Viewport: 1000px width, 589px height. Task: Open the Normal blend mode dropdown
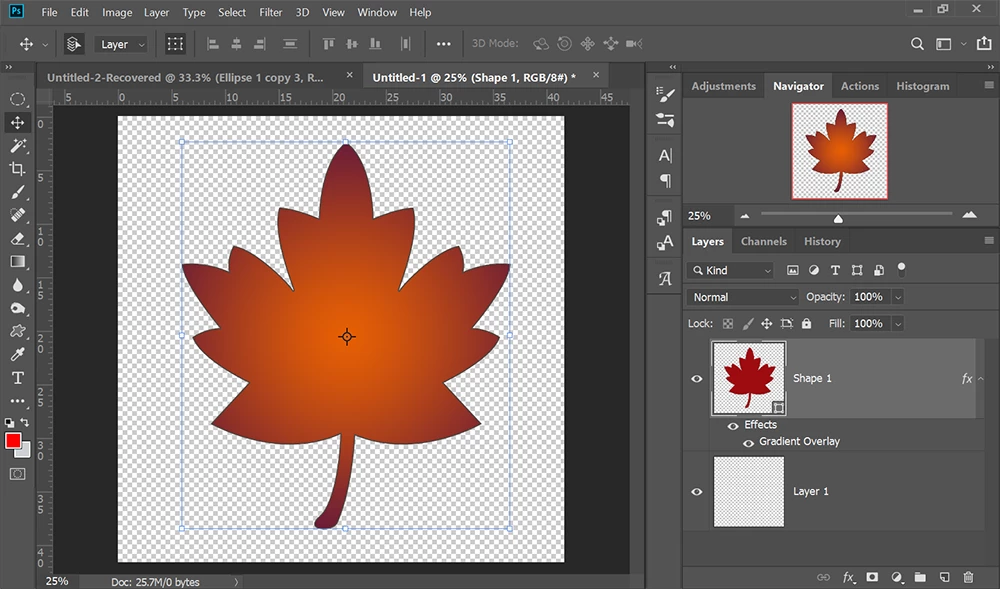[743, 297]
